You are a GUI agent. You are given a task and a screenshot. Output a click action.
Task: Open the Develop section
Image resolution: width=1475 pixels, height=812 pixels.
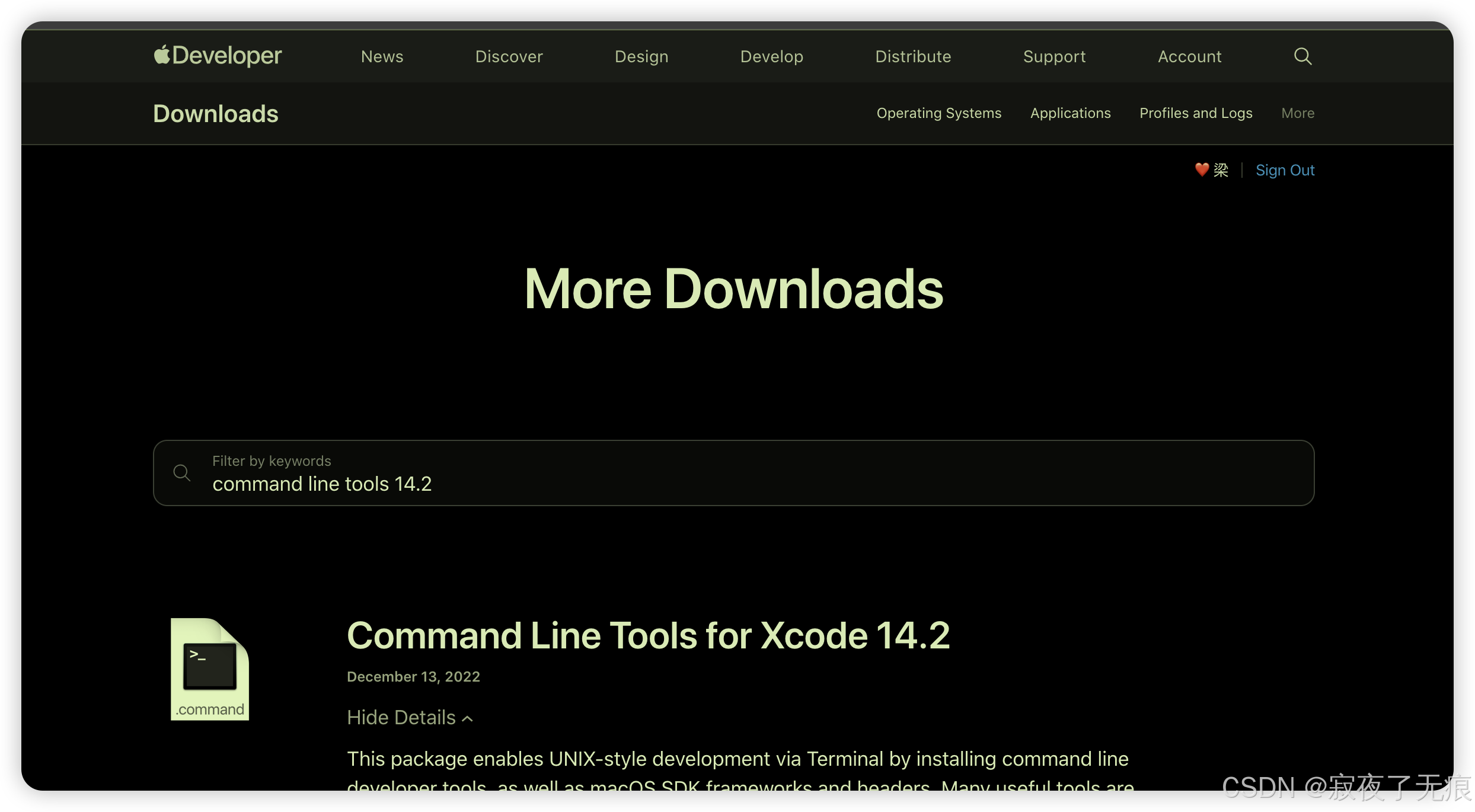[x=771, y=56]
